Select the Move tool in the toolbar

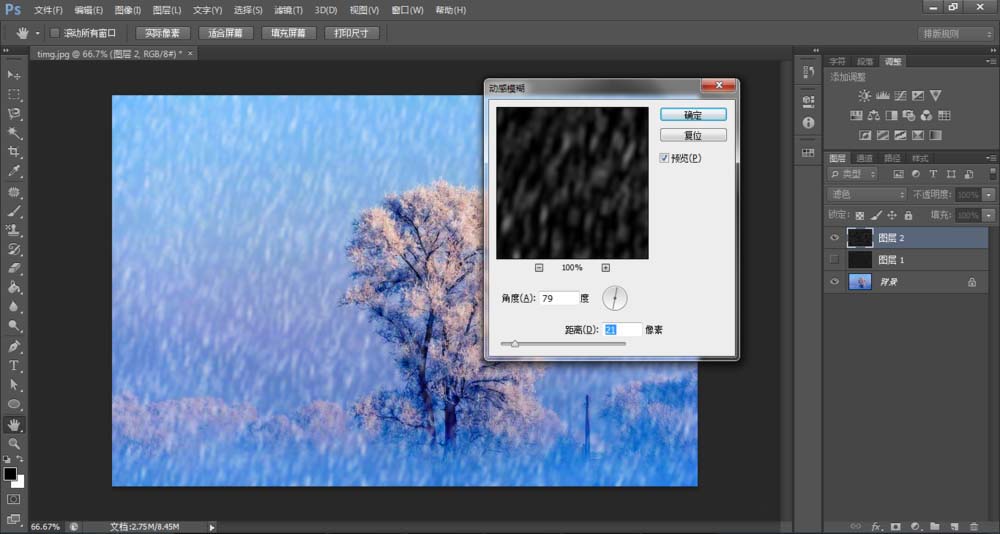pos(14,75)
